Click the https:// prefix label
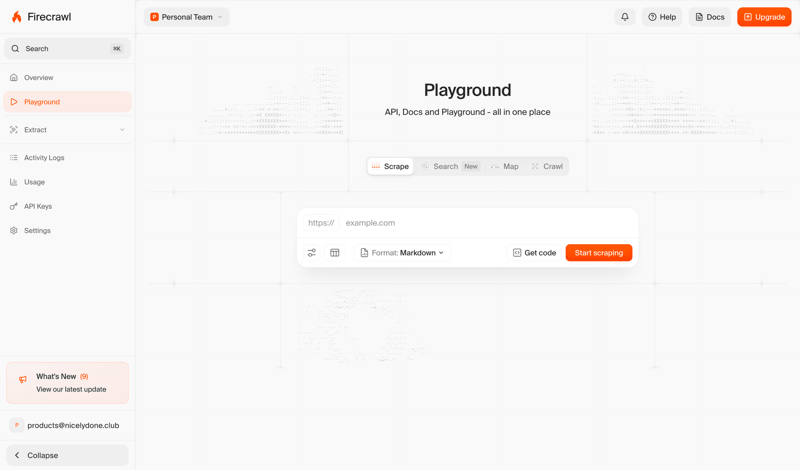The image size is (800, 470). 321,222
